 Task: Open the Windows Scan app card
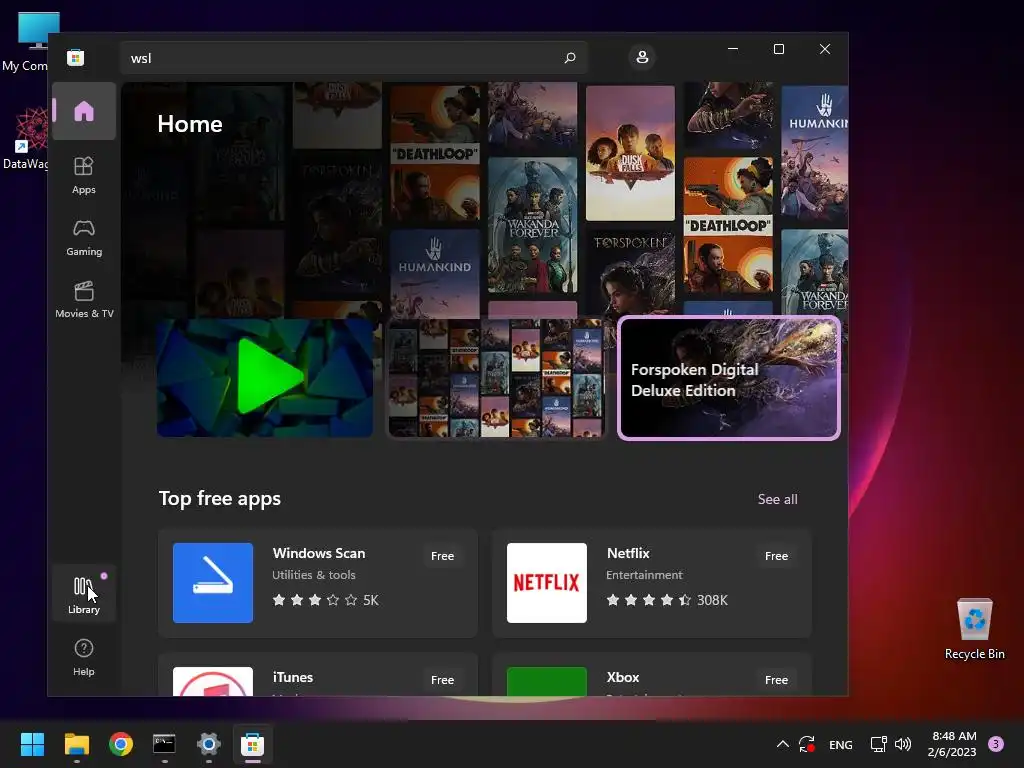317,583
